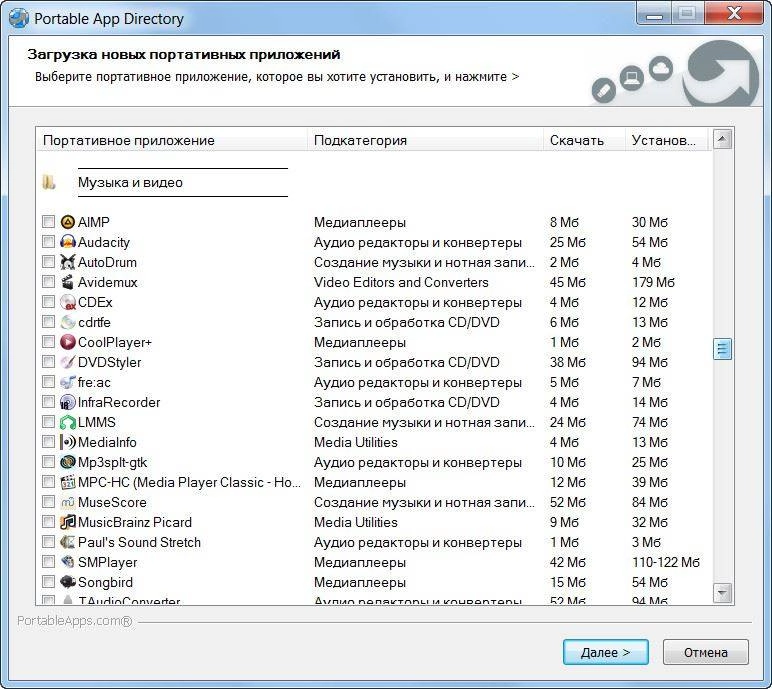
Task: Select the AutoDrum name text
Action: coord(107,262)
